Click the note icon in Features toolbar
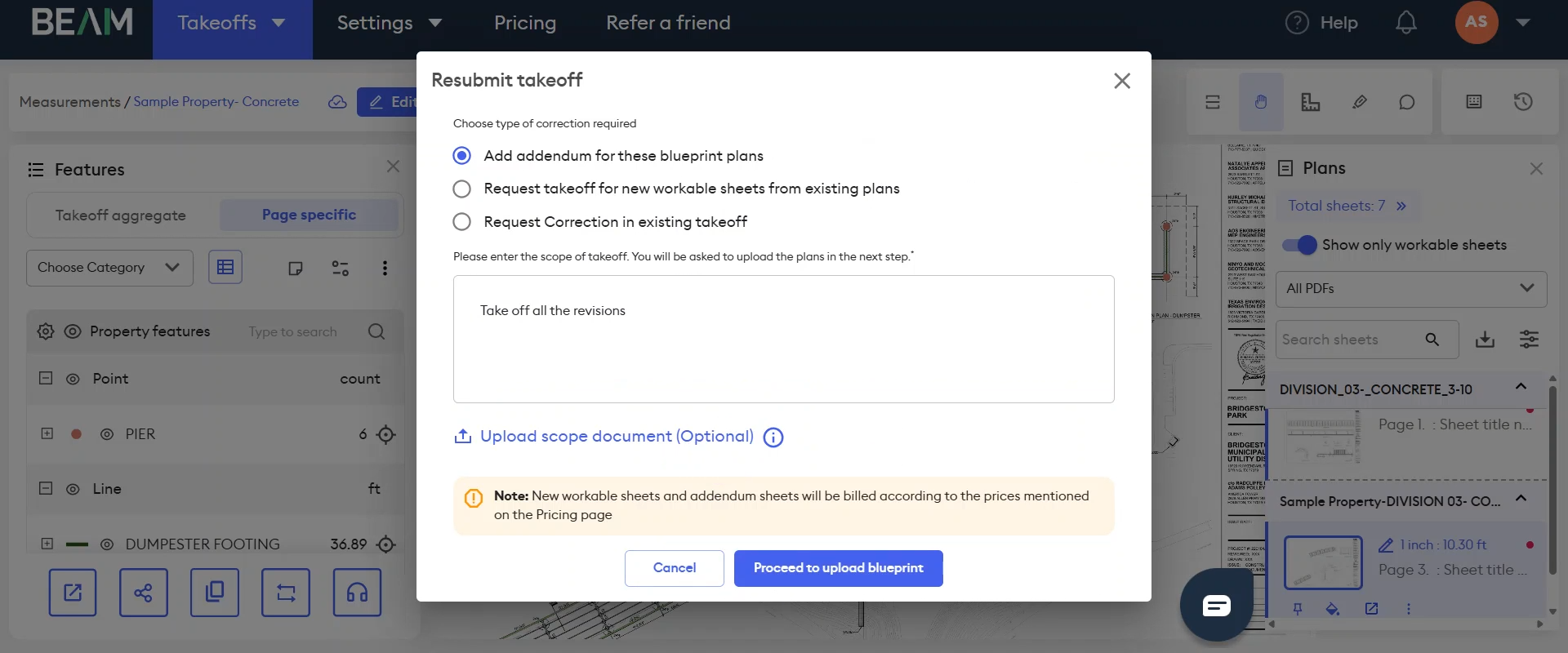This screenshot has width=1568, height=653. coord(296,268)
